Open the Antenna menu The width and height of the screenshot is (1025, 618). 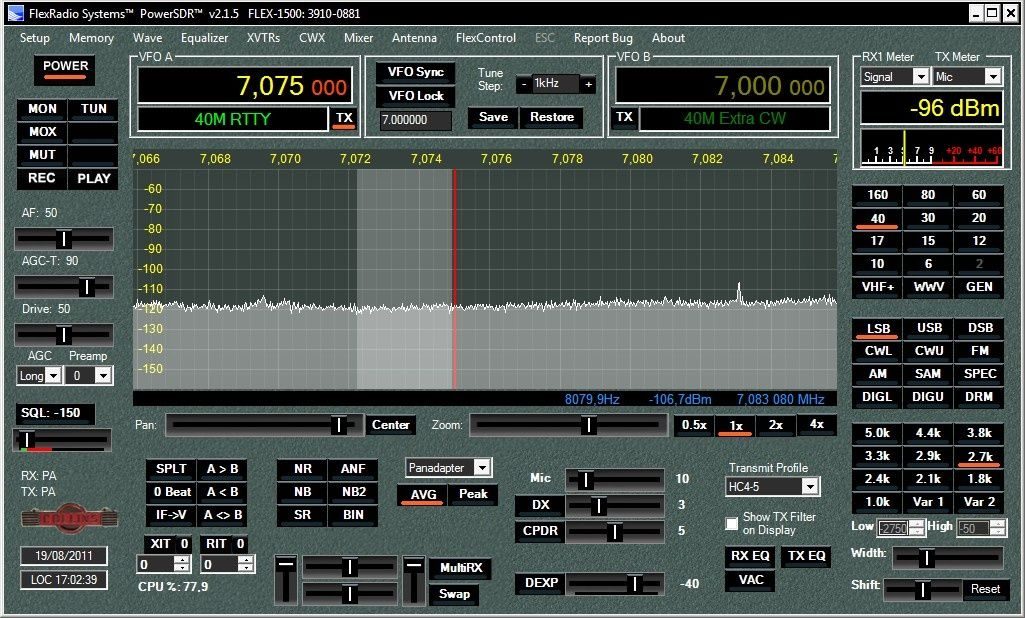point(414,38)
